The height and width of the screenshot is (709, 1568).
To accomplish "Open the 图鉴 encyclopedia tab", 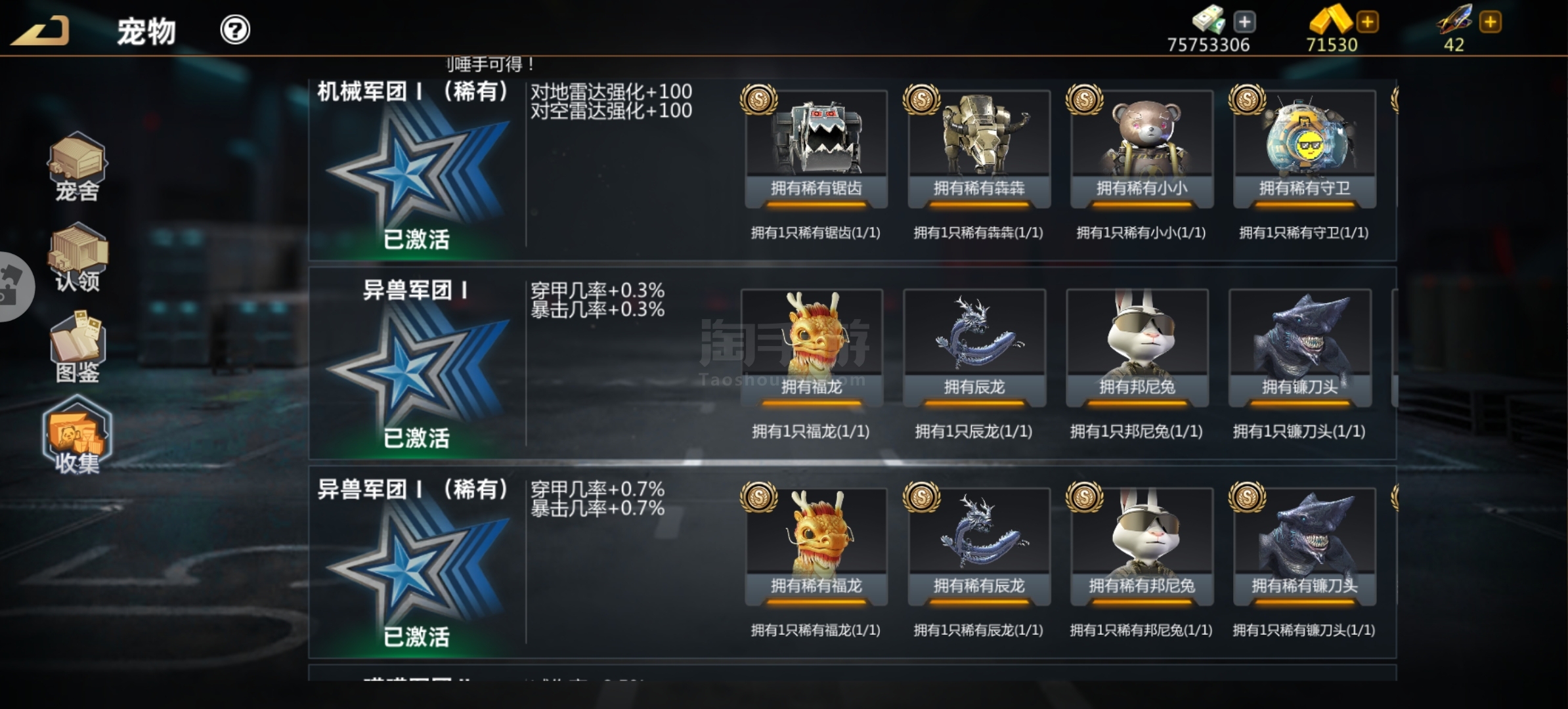I will tap(77, 347).
